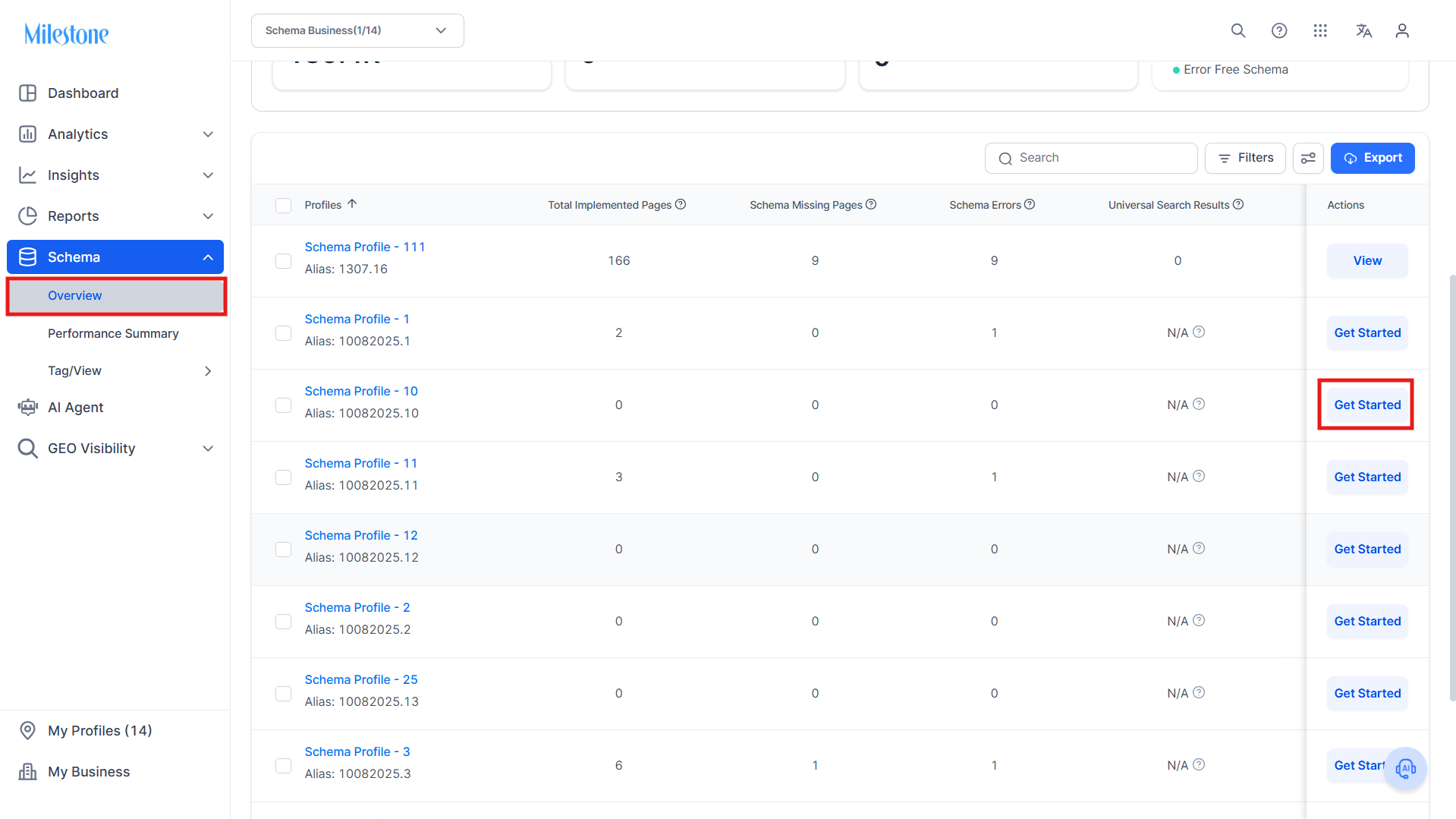
Task: Click View for Schema Profile - 111
Action: (x=1367, y=260)
